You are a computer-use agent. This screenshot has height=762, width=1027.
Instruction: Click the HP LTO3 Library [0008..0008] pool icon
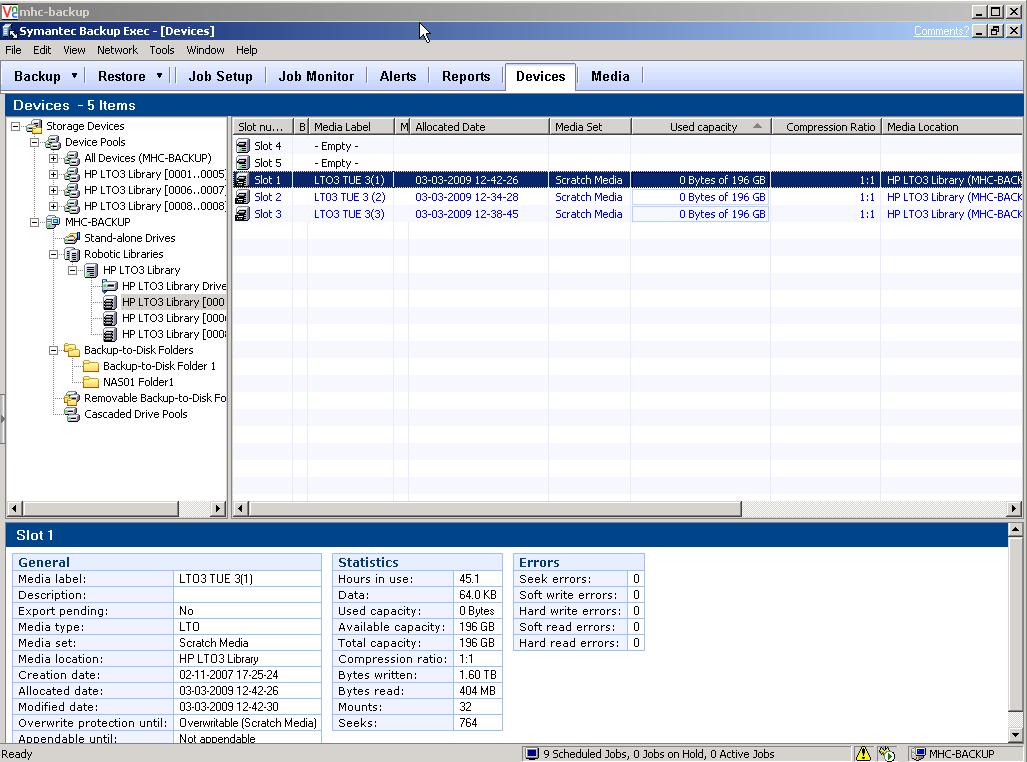72,206
